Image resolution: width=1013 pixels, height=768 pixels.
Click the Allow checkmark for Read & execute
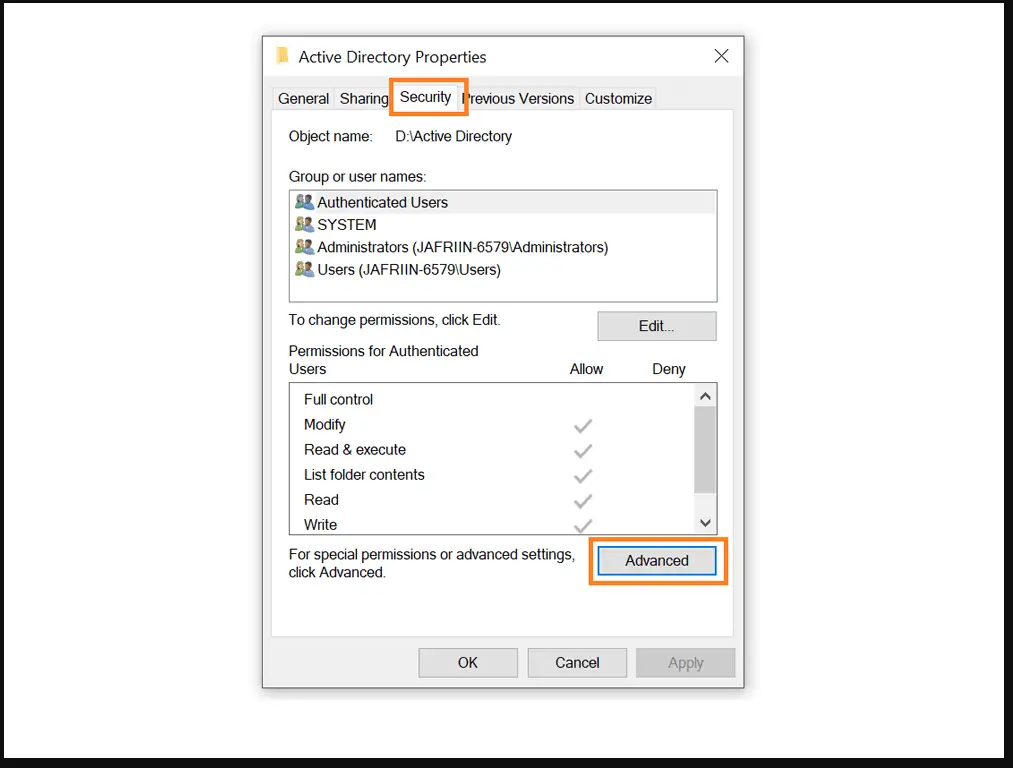583,450
